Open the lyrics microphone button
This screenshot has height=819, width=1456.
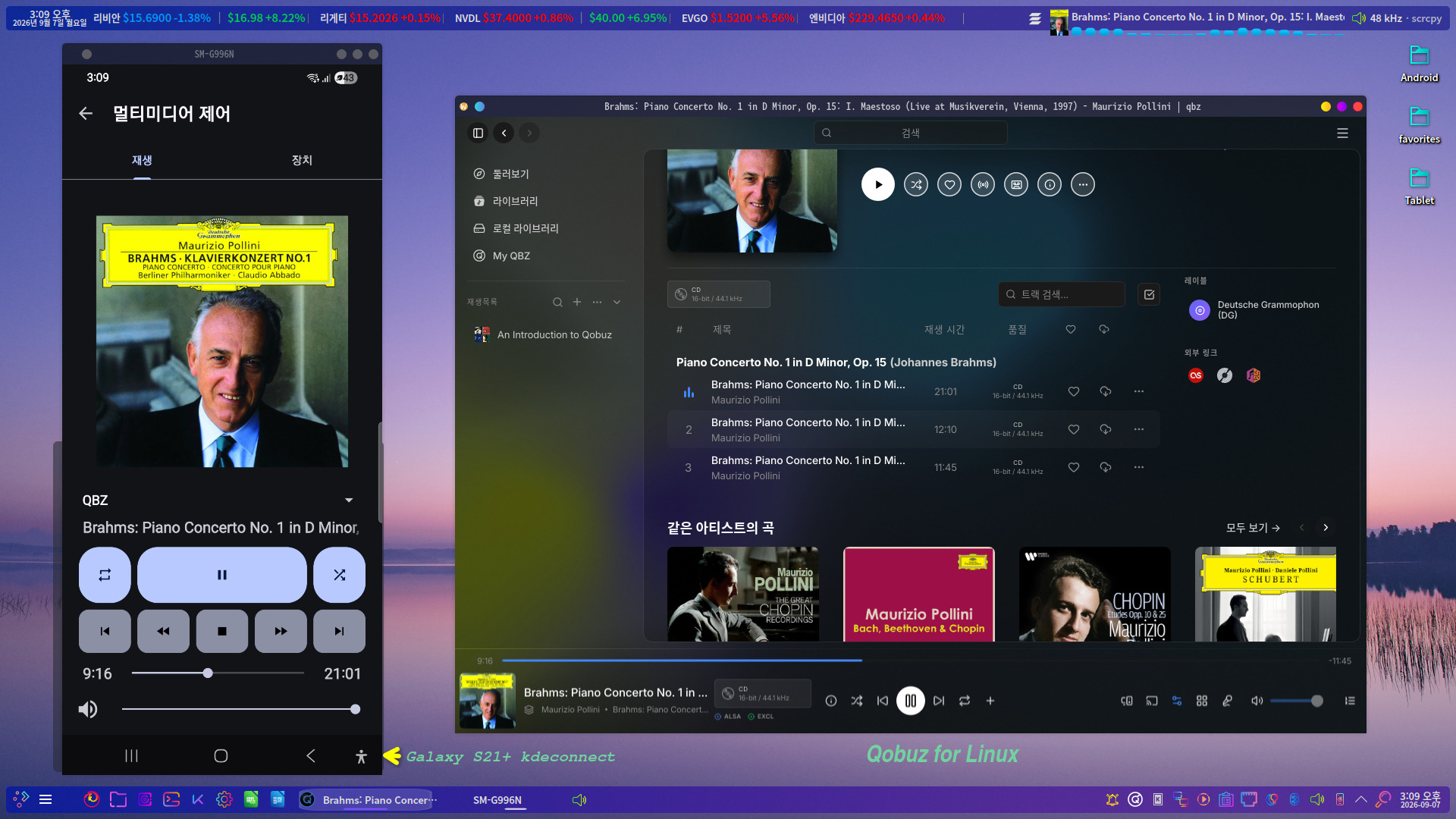(1227, 701)
